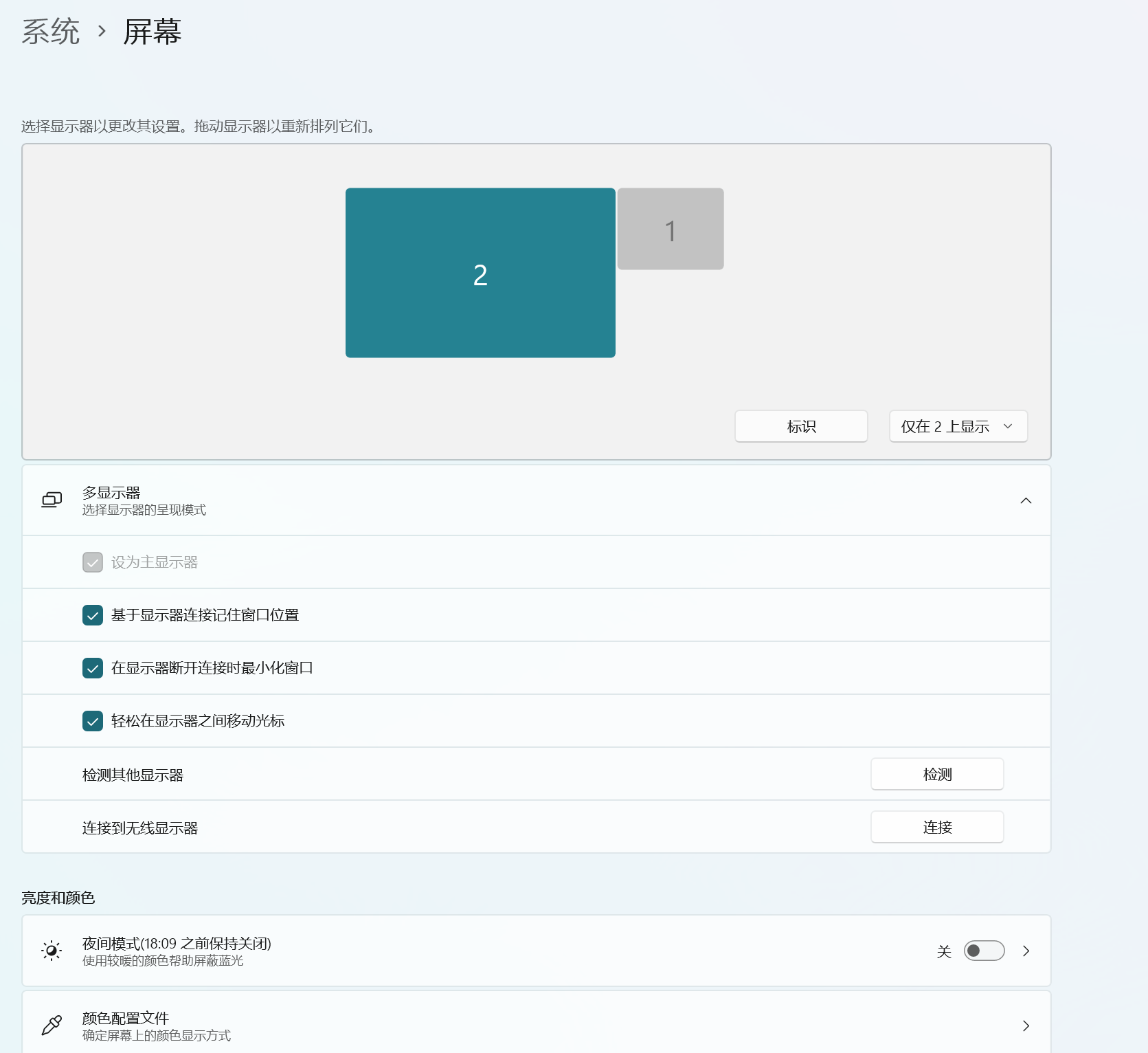Viewport: 1148px width, 1053px height.
Task: Click the 检测其他显示器 label
Action: tap(133, 775)
